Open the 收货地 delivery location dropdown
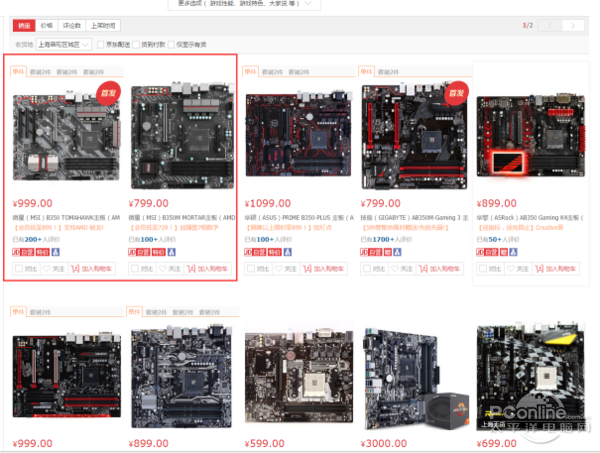This screenshot has height=453, width=600. 64,45
